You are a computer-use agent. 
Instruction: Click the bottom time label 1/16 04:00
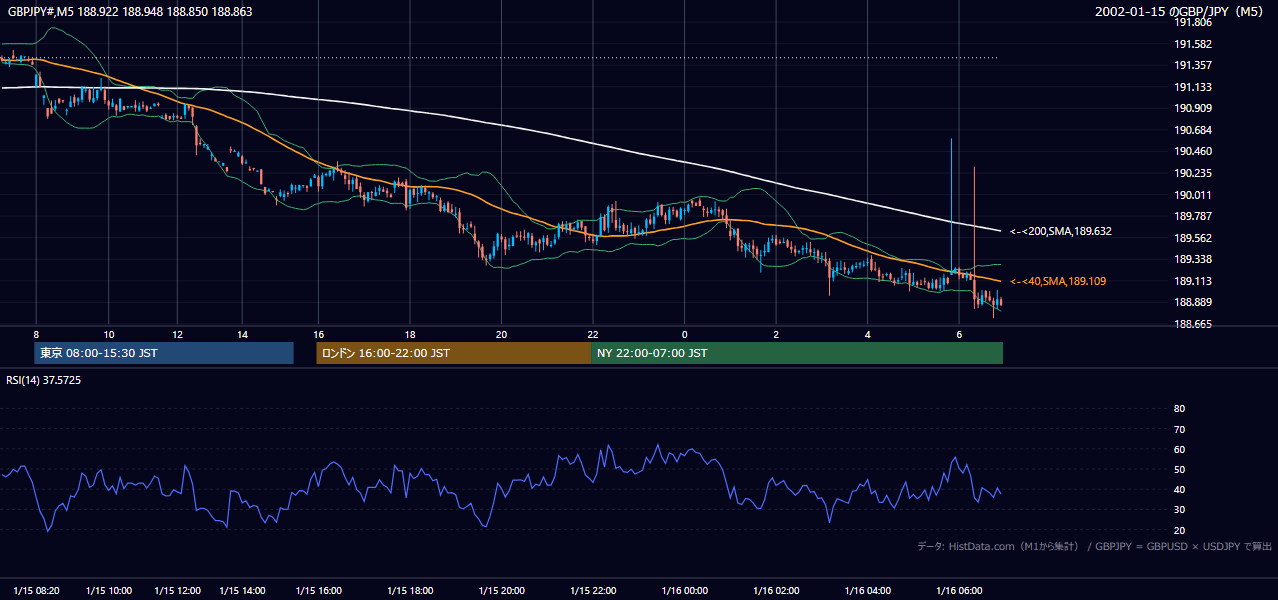pos(868,591)
